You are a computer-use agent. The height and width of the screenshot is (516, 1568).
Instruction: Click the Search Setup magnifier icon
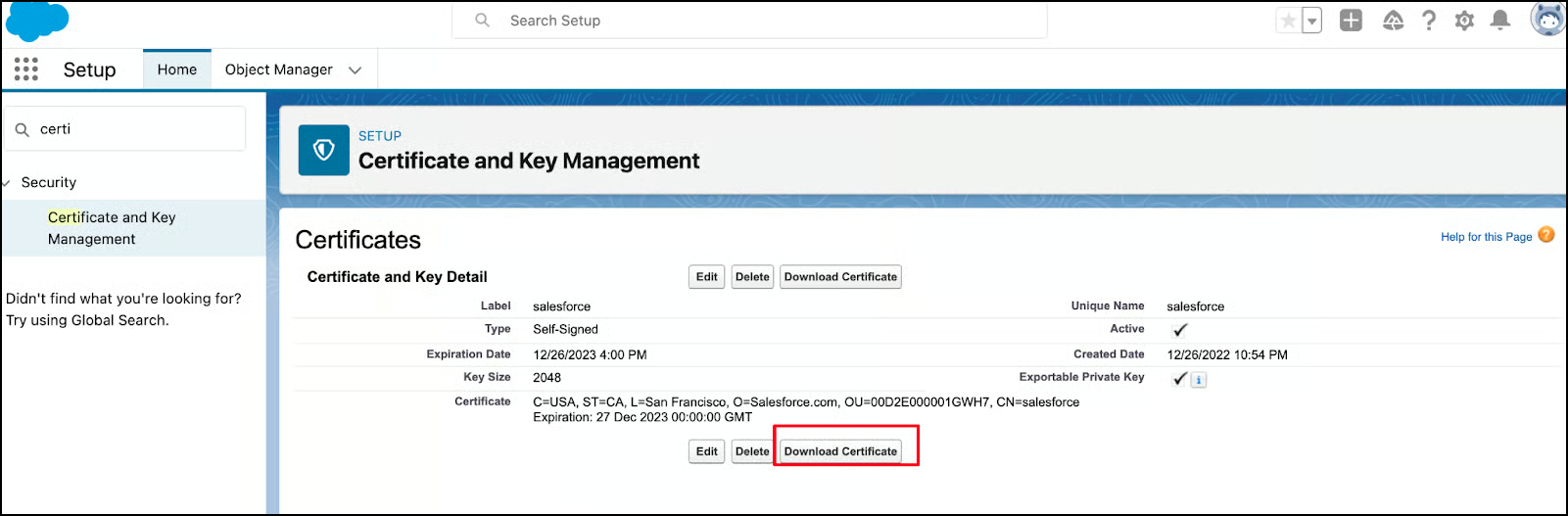(482, 20)
